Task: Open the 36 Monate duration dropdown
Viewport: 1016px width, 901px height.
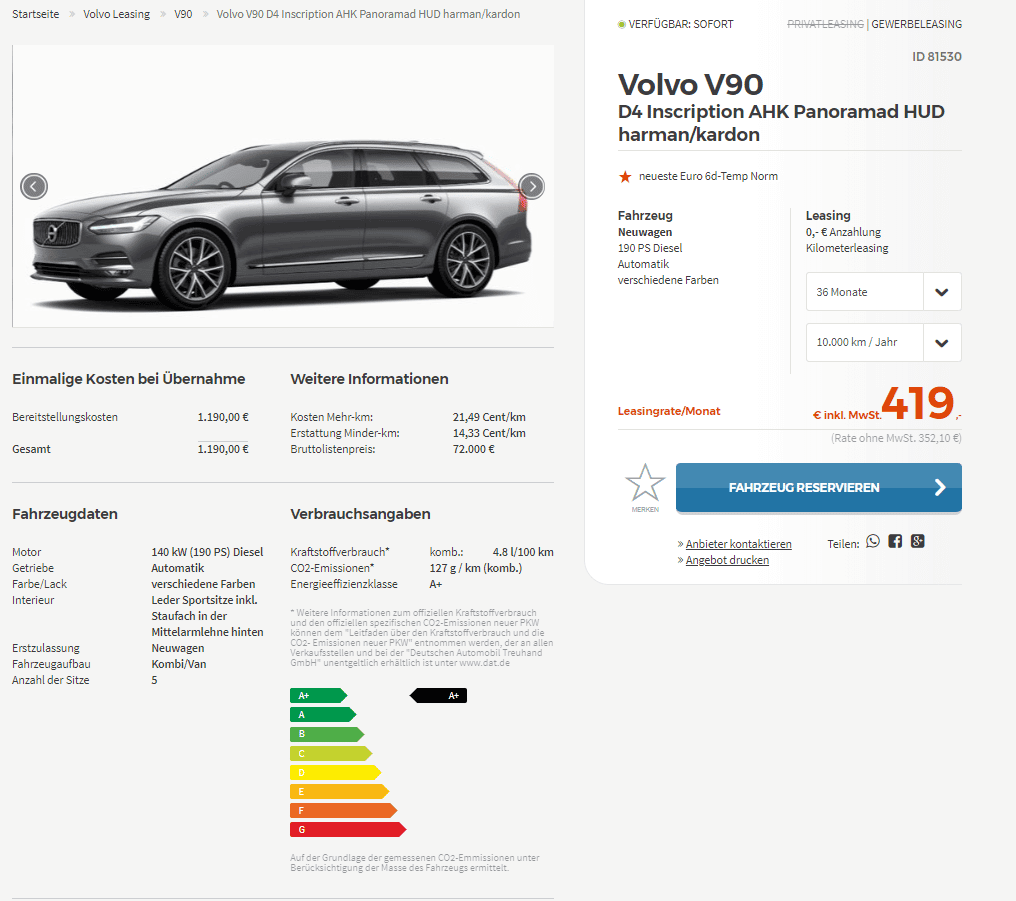Action: coord(883,291)
